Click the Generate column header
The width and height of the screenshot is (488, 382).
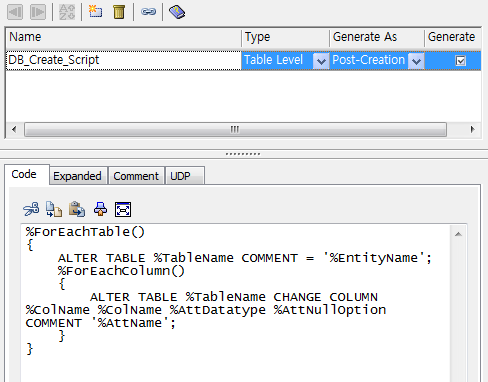coord(453,37)
